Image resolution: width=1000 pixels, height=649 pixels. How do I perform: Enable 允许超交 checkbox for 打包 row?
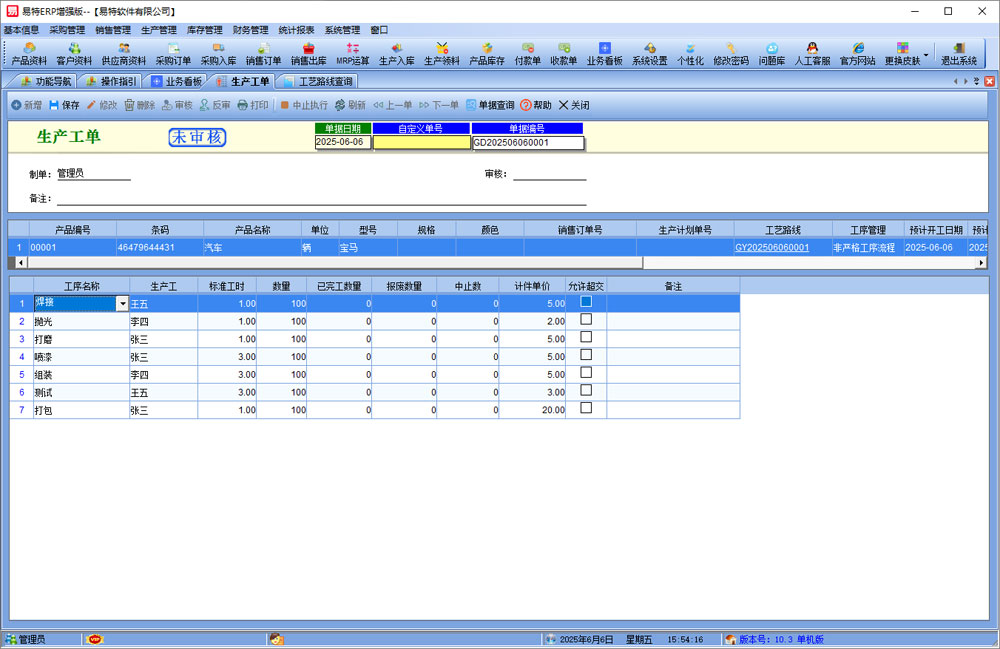pos(586,409)
